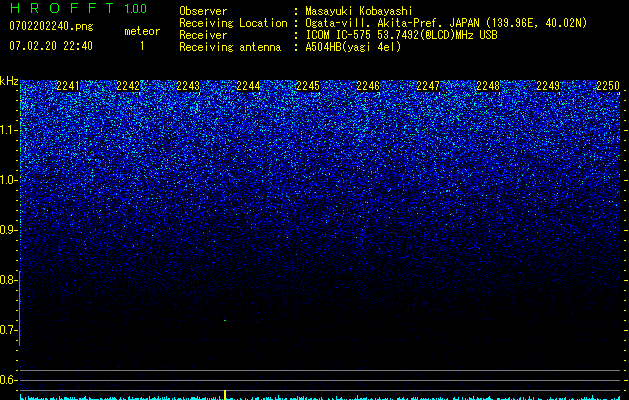Click the meteor count value 1
Viewport: 629px width, 400px height.
coord(142,46)
